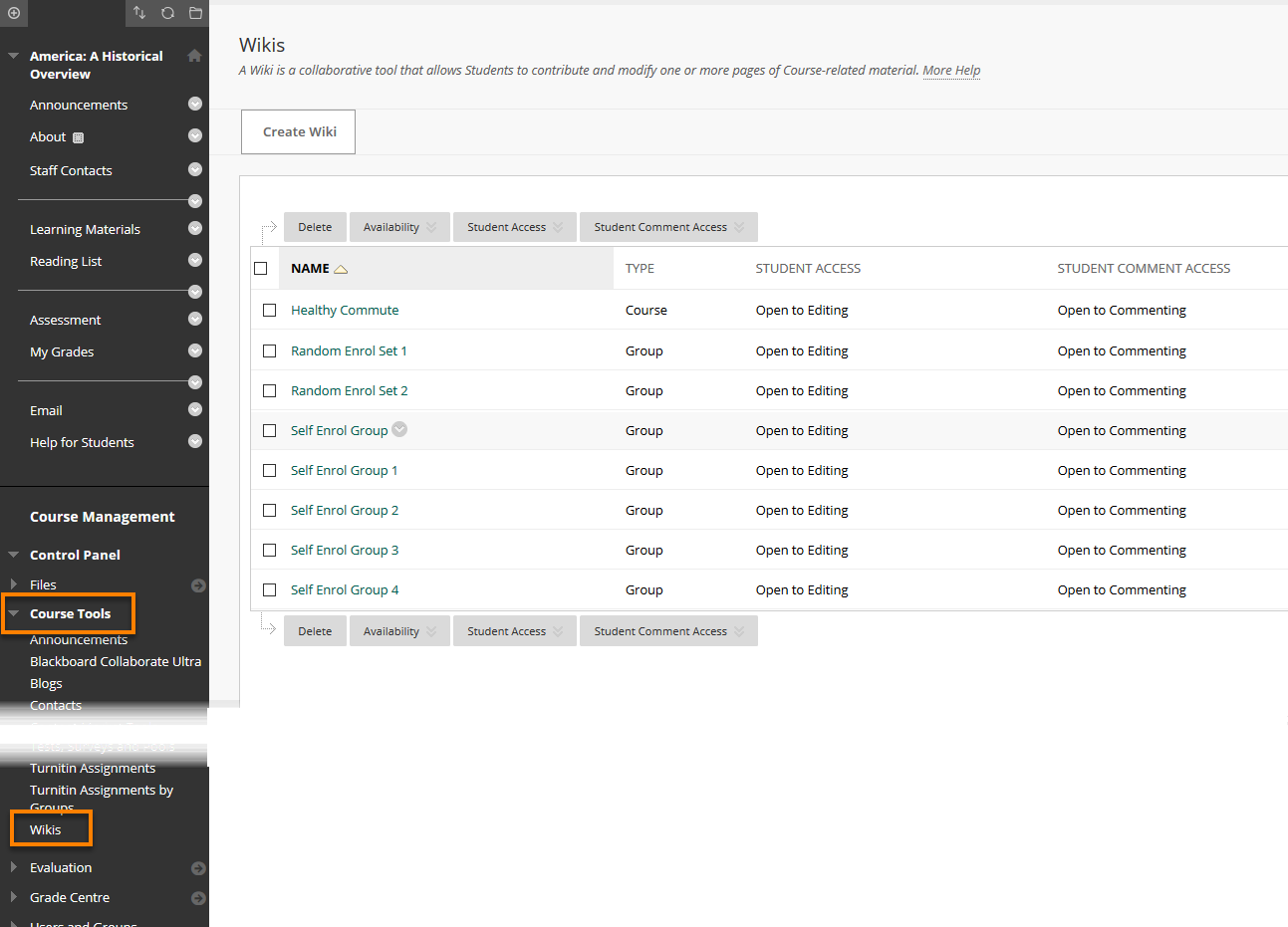Click the Evaluation go-arrow icon
Screen dimensions: 1288x927
click(198, 868)
